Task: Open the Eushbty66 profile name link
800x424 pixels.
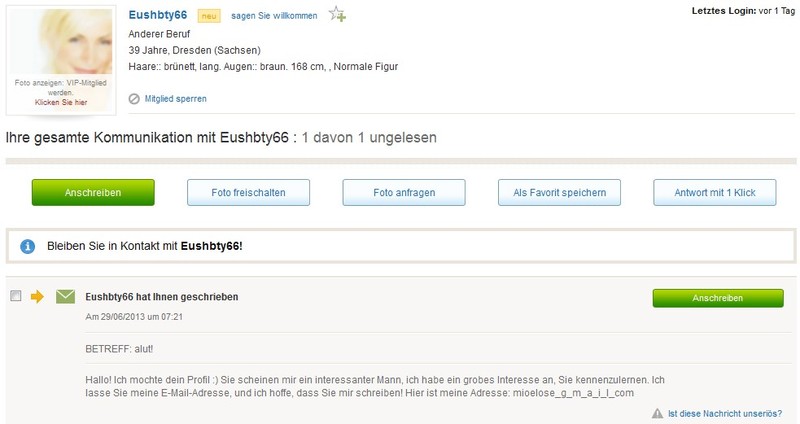Action: [158, 15]
